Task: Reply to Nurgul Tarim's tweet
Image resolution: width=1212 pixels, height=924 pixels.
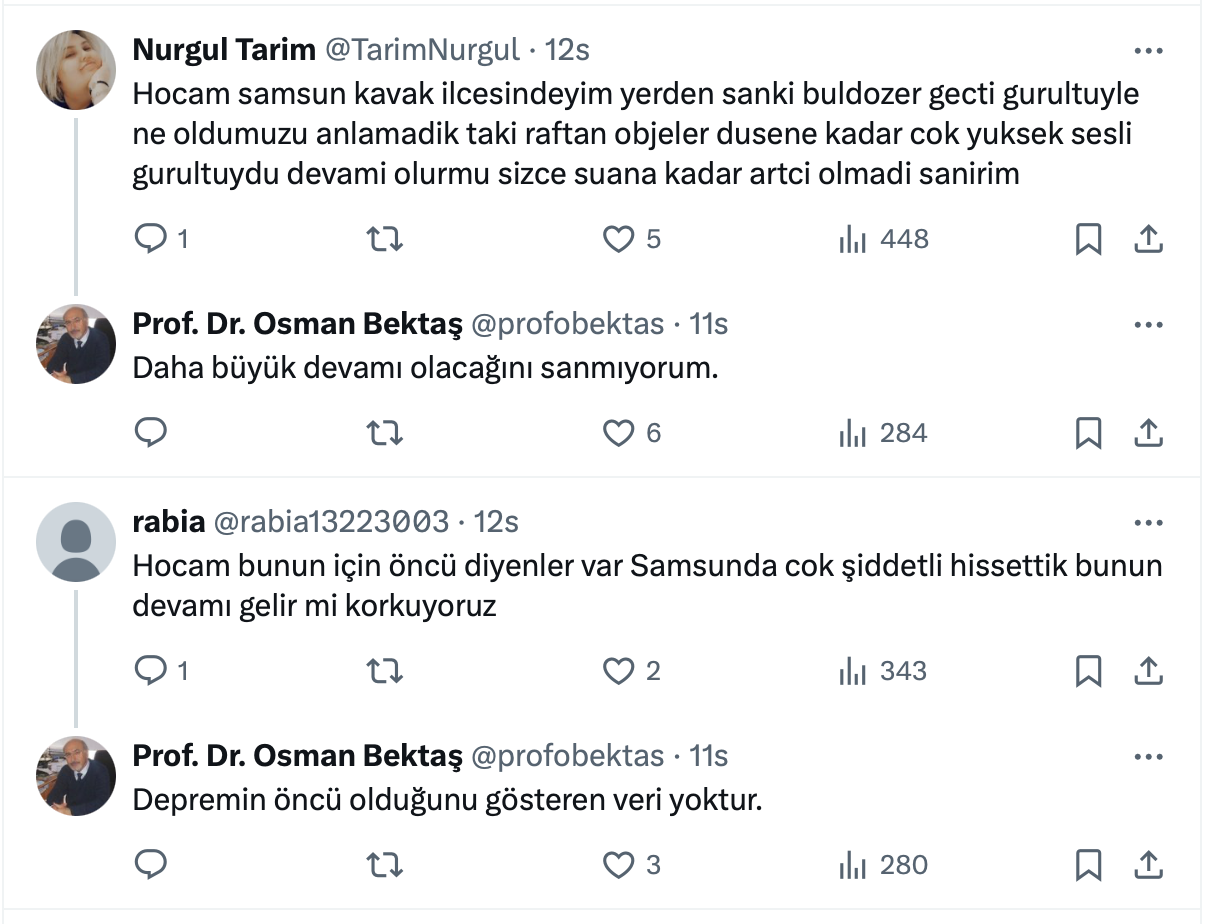Action: (150, 239)
